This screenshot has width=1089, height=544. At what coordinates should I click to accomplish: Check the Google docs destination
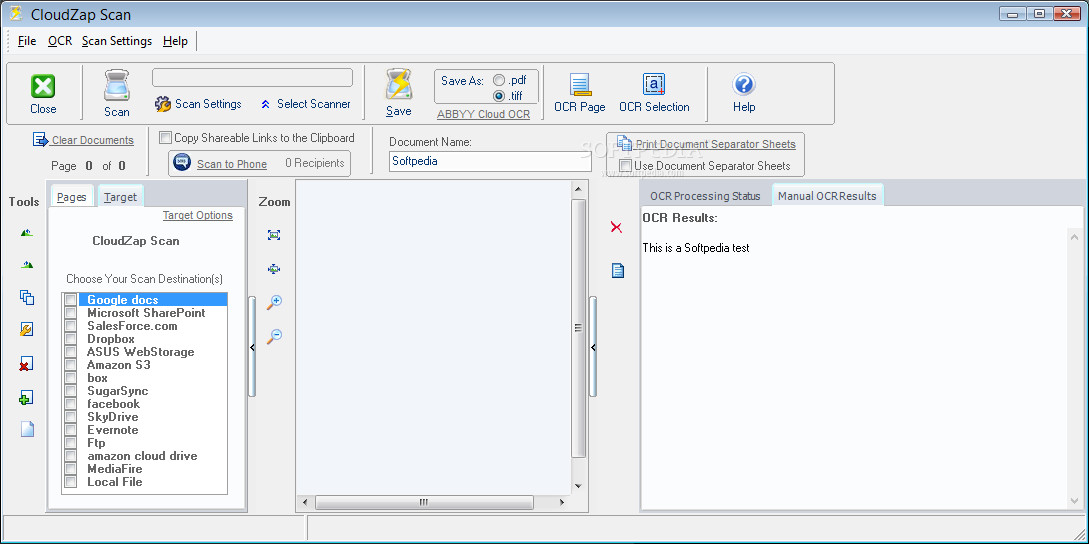click(71, 300)
